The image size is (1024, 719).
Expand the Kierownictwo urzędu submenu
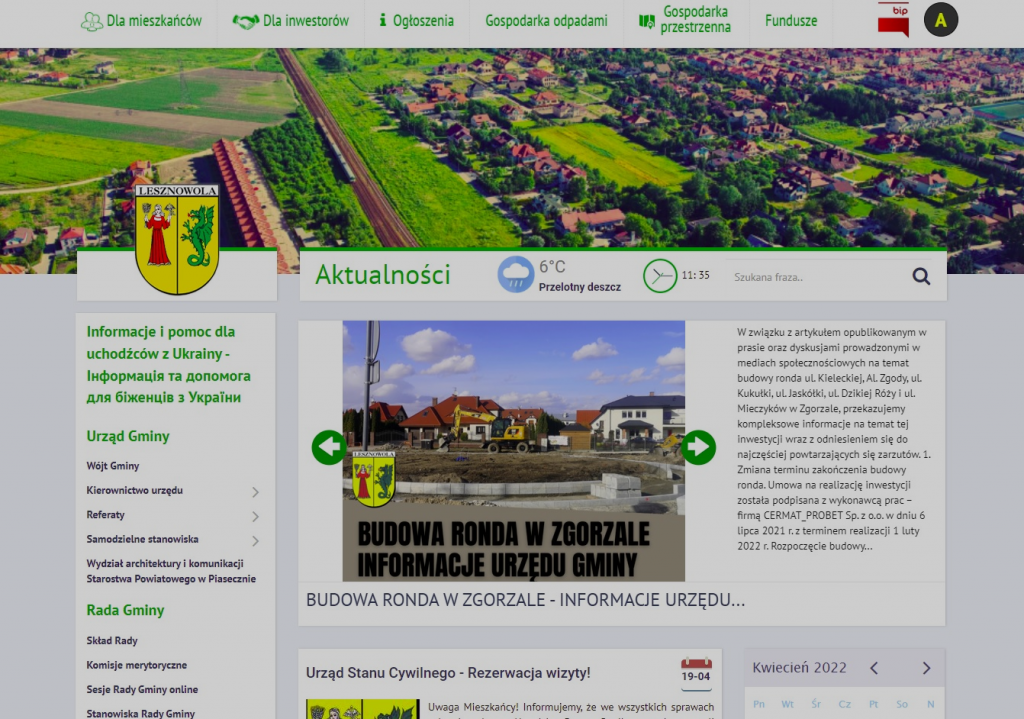coord(255,492)
